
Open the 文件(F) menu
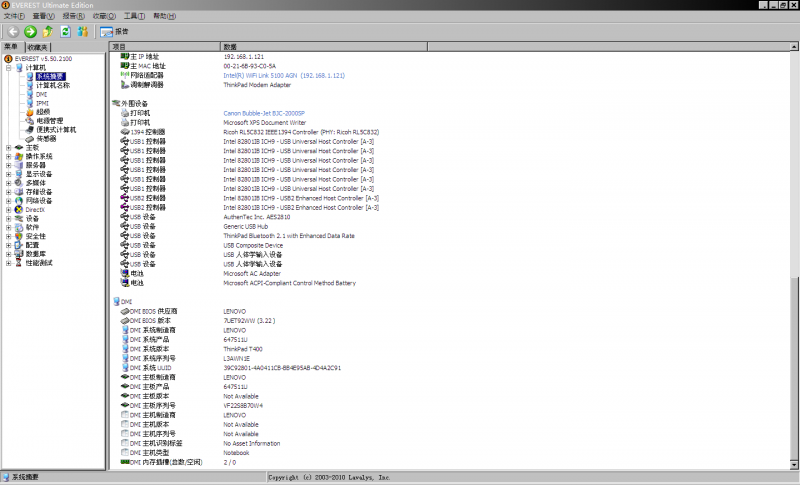click(14, 16)
